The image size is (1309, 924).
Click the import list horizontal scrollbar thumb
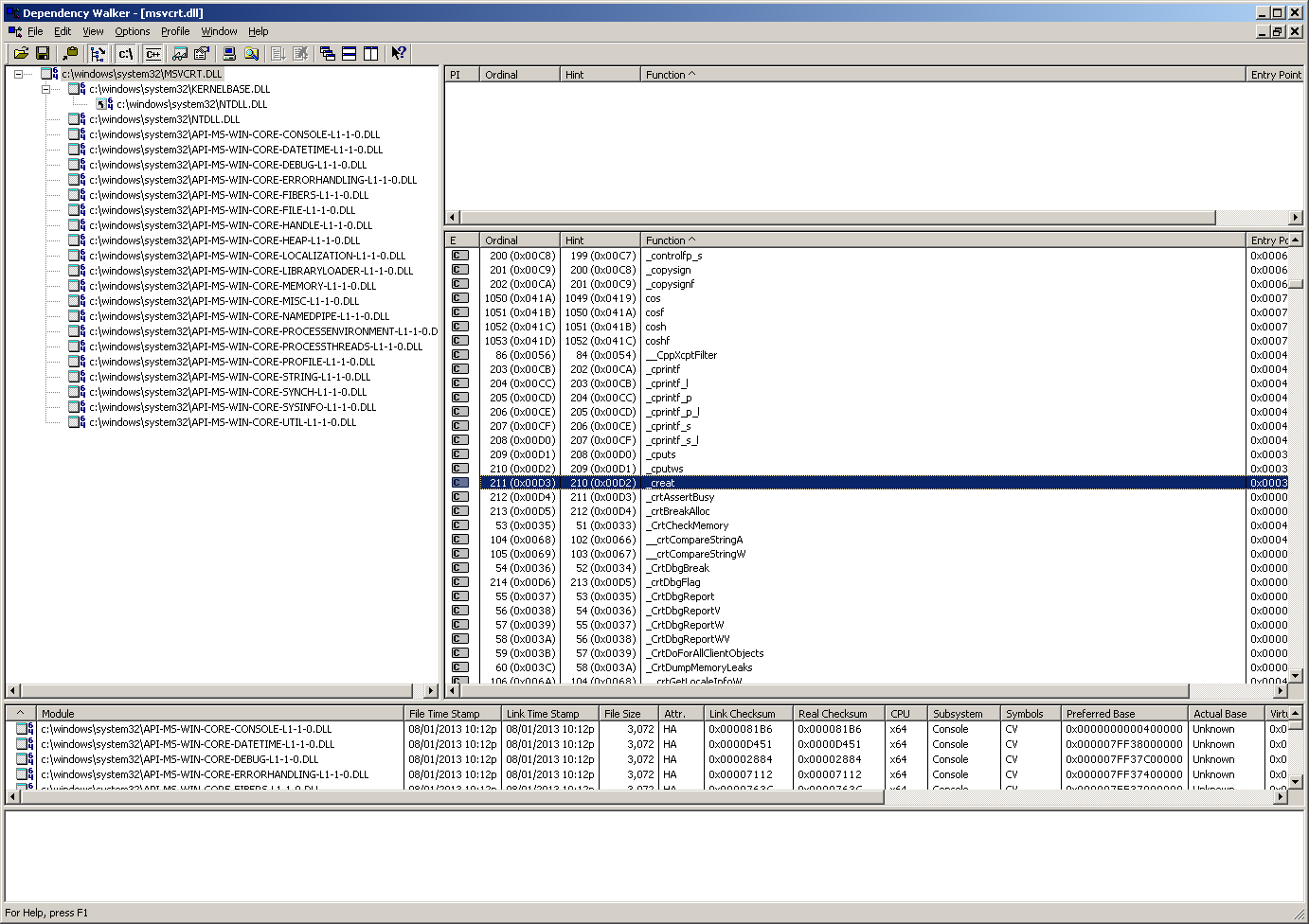837,218
